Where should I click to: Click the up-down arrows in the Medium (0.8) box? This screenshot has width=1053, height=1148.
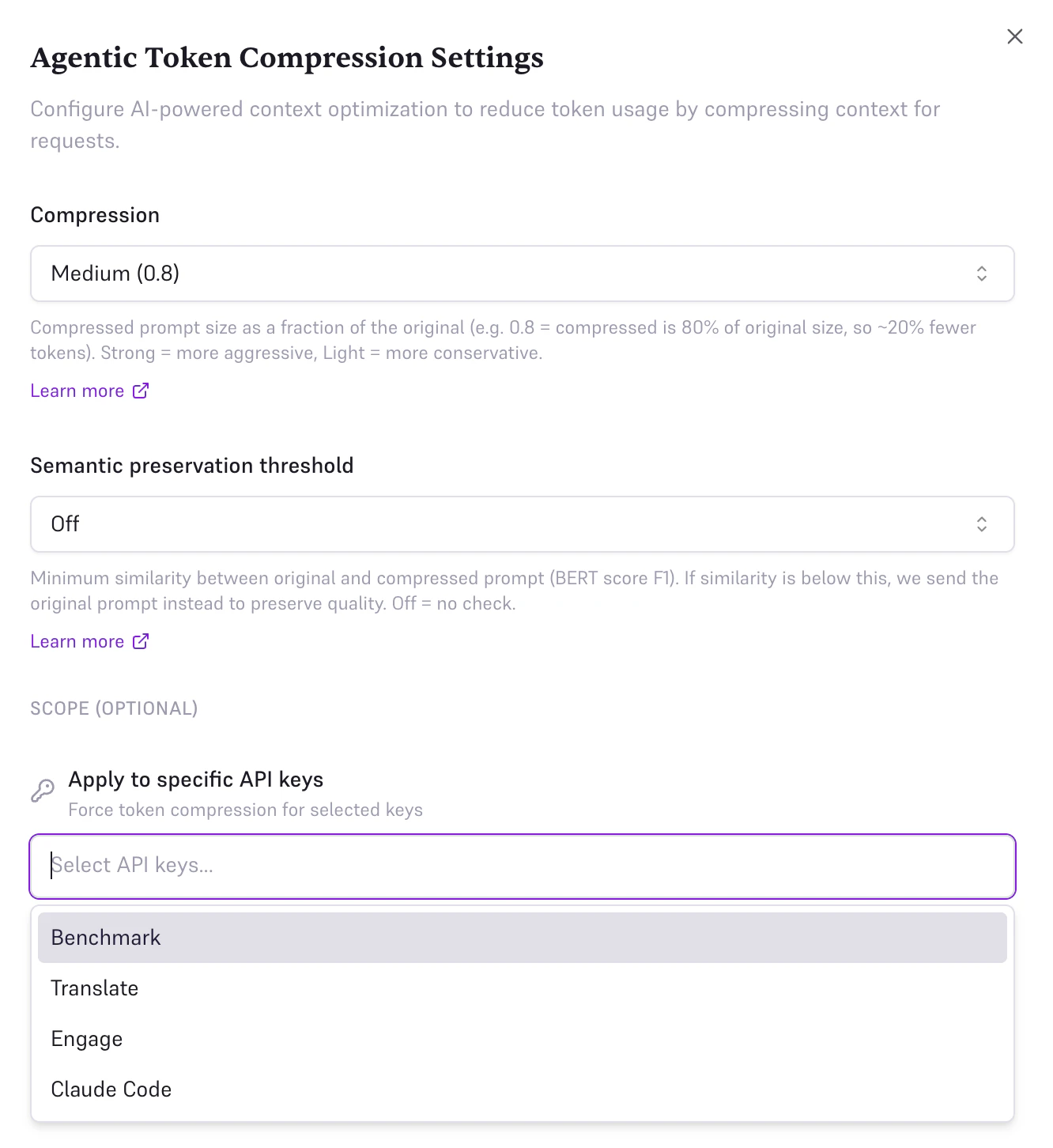click(982, 274)
